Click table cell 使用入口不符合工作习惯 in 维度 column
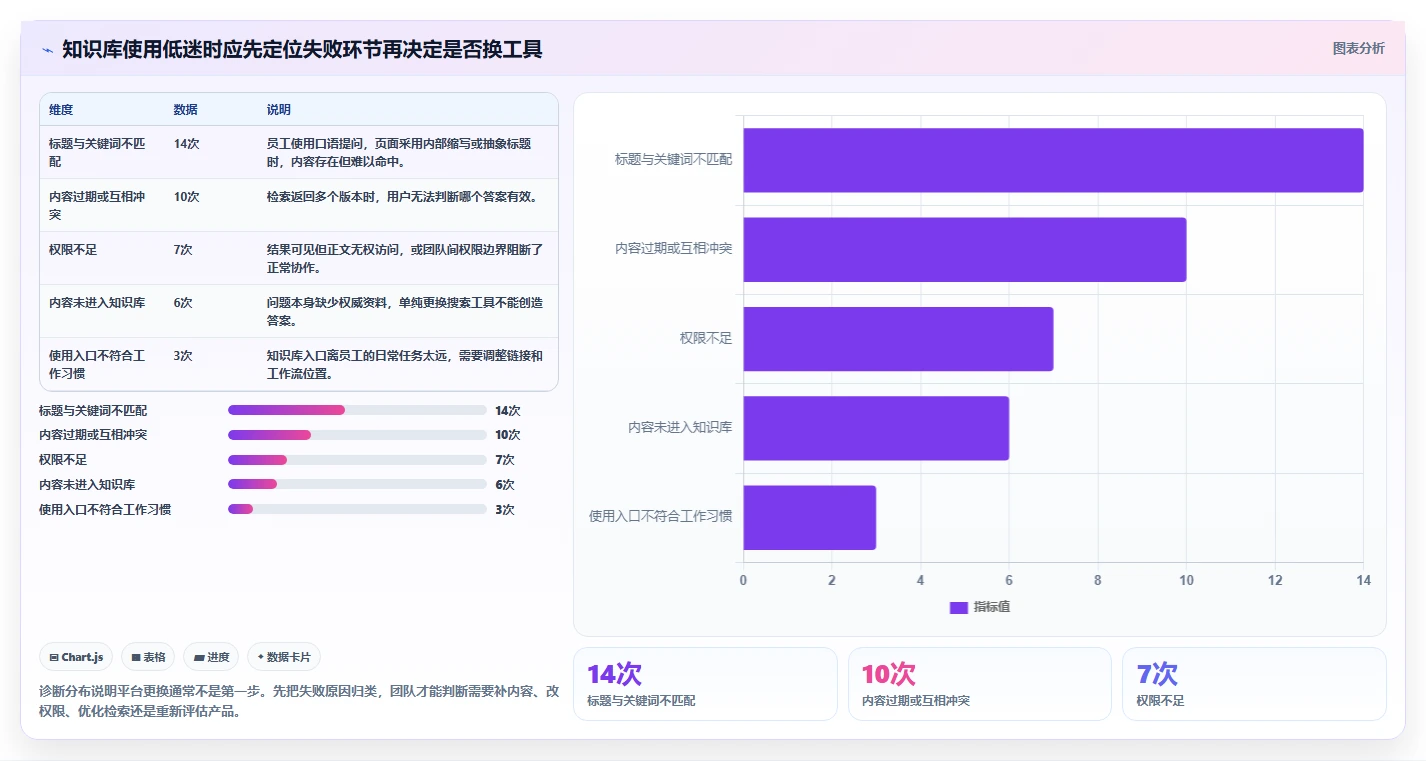 (97, 364)
